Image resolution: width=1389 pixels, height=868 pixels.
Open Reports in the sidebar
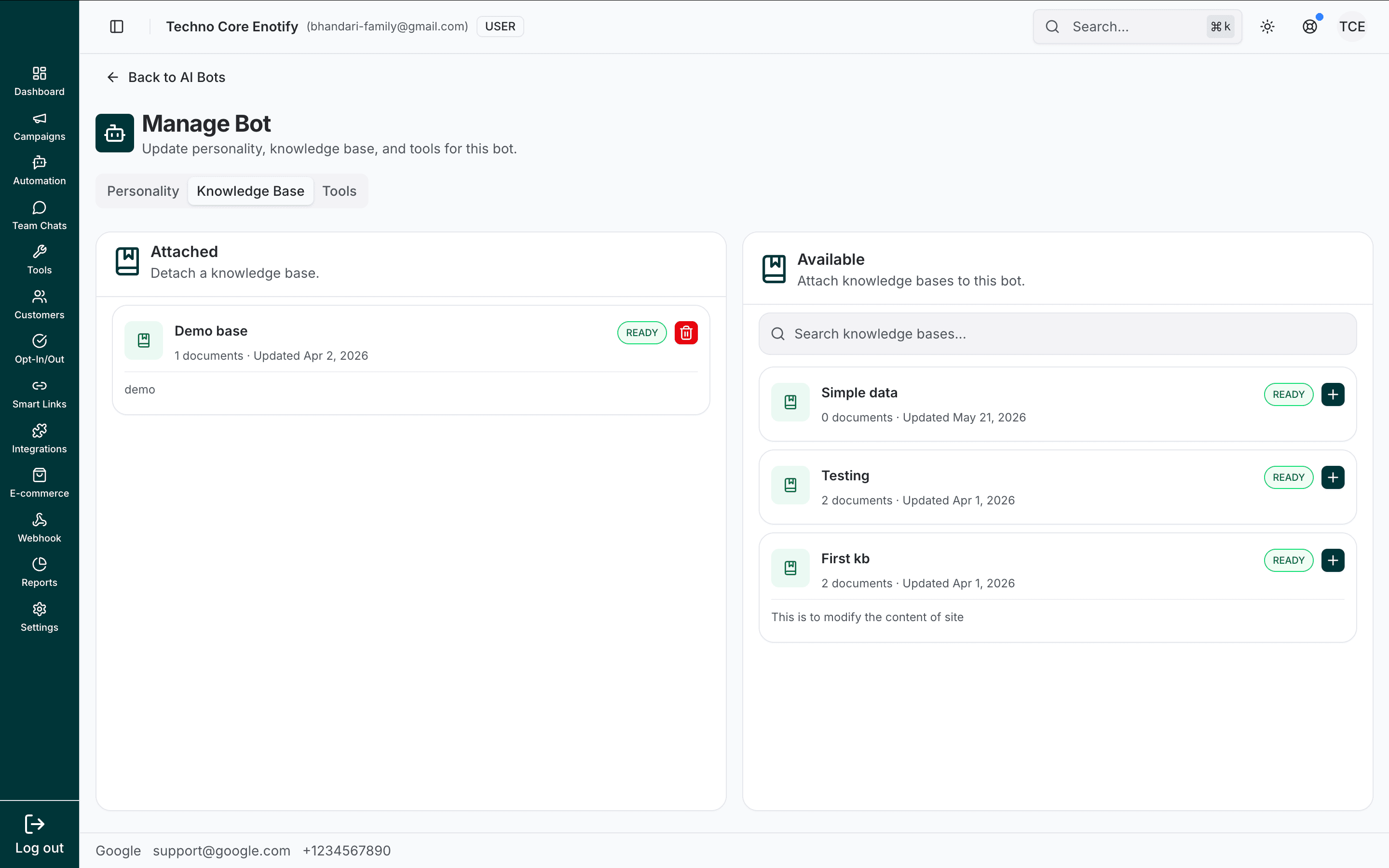(x=39, y=573)
